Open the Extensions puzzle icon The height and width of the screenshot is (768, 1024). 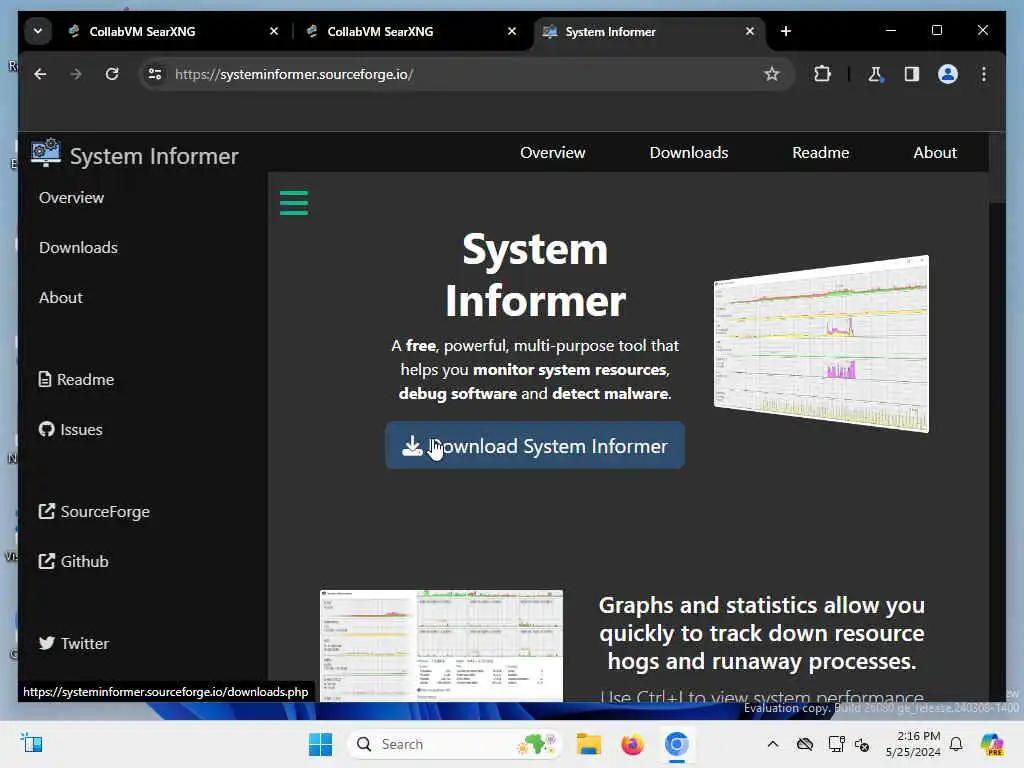822,74
